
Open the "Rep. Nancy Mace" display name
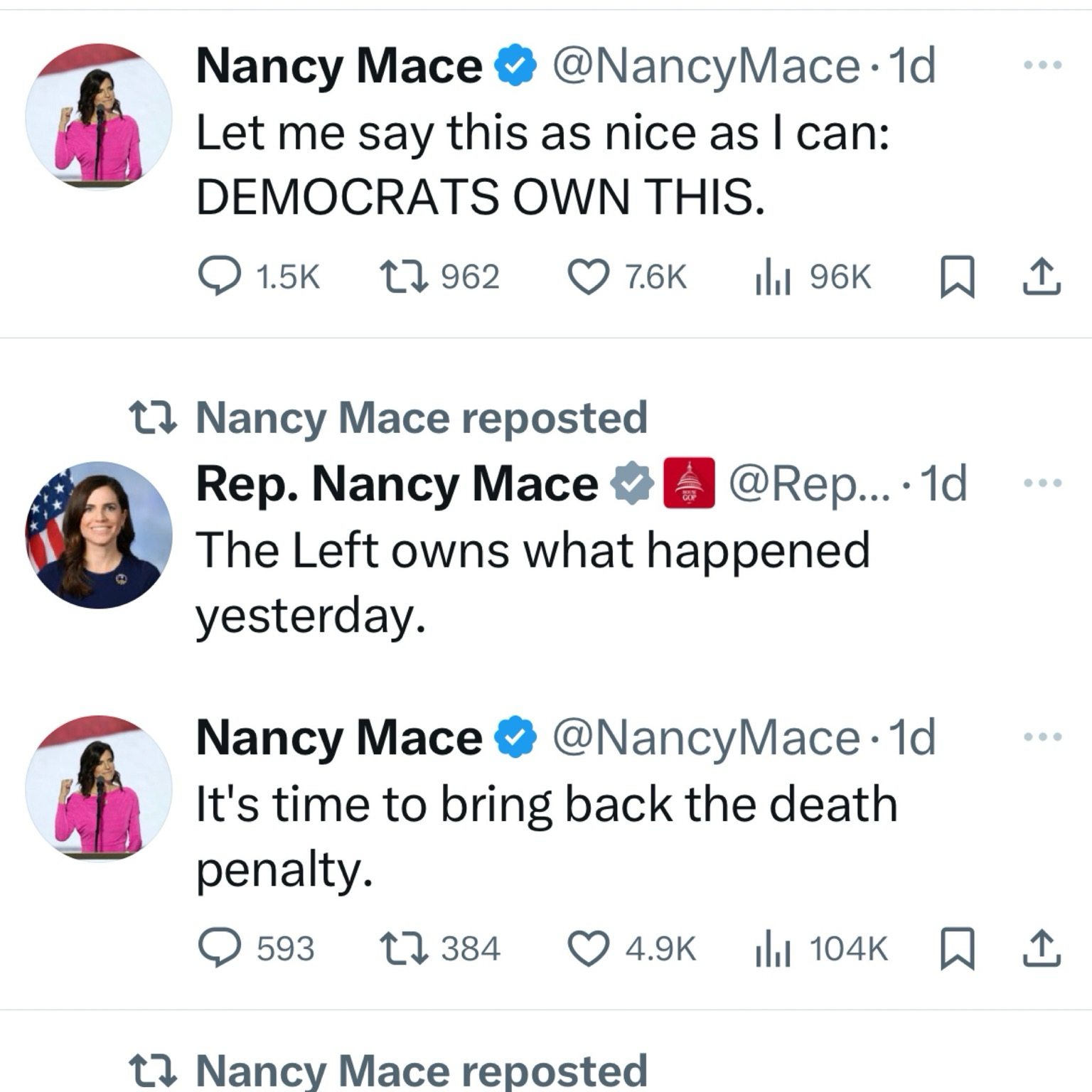397,484
